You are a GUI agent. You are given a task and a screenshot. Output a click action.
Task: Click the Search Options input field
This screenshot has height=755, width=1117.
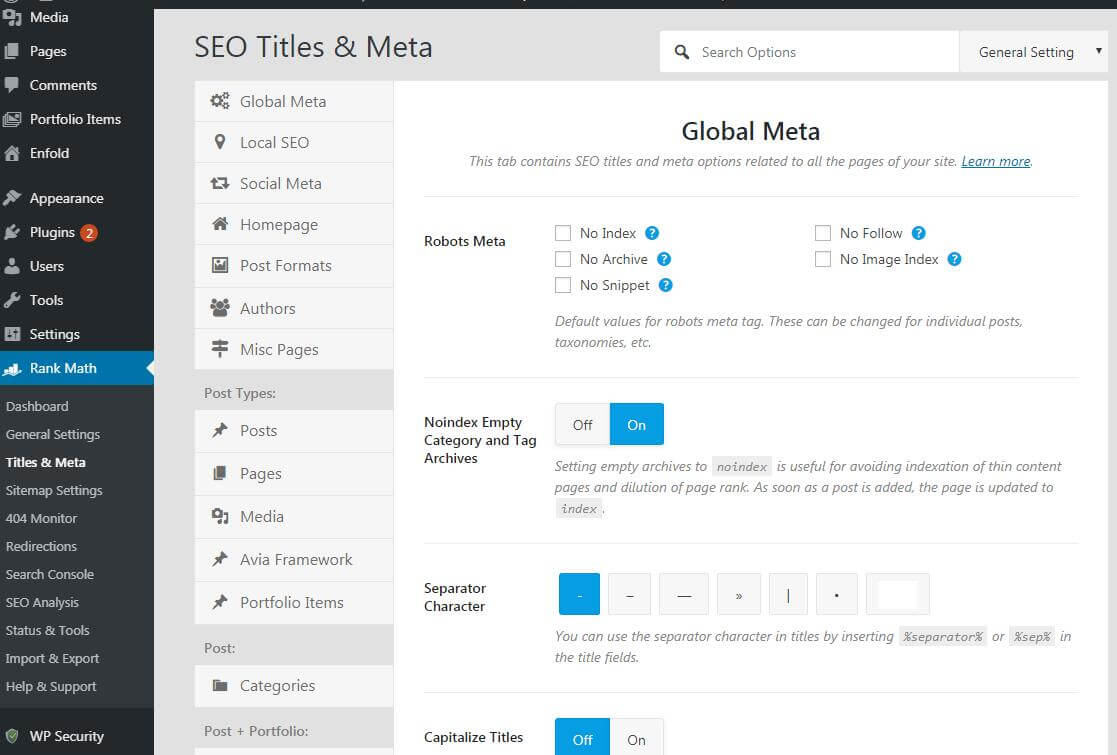pos(820,52)
